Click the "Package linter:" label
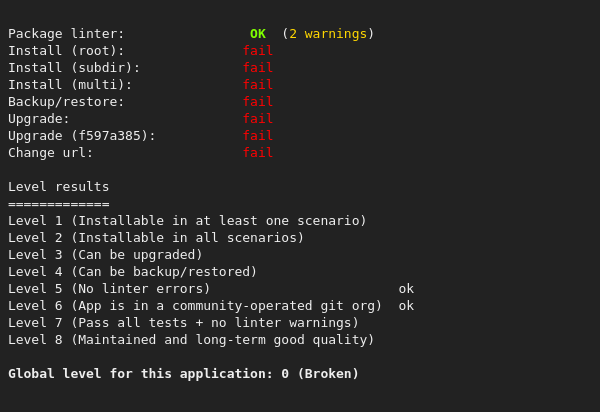The width and height of the screenshot is (600, 412). (67, 34)
